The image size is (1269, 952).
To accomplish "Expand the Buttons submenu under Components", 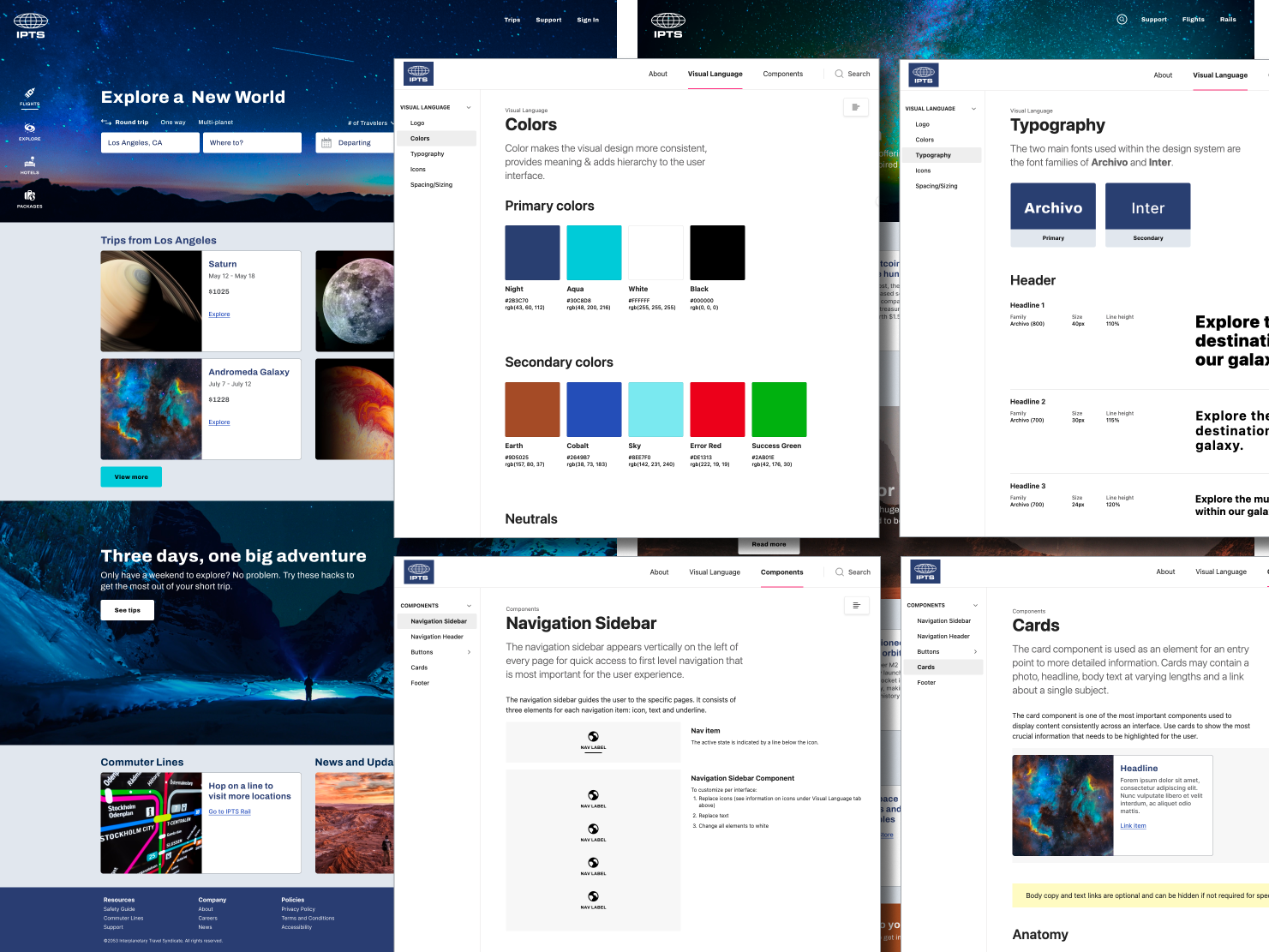I will (x=468, y=652).
